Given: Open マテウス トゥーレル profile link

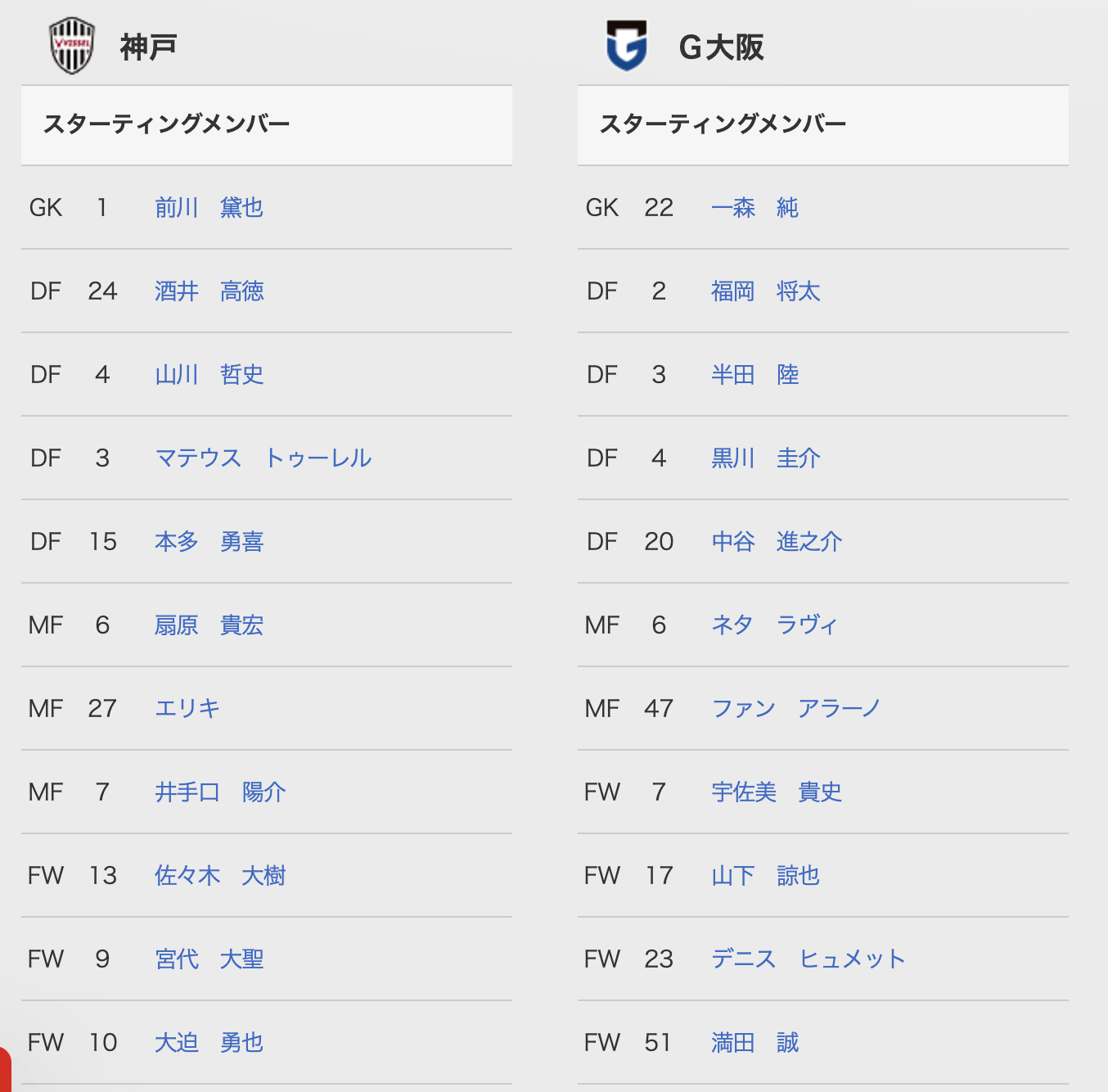Looking at the screenshot, I should point(263,458).
